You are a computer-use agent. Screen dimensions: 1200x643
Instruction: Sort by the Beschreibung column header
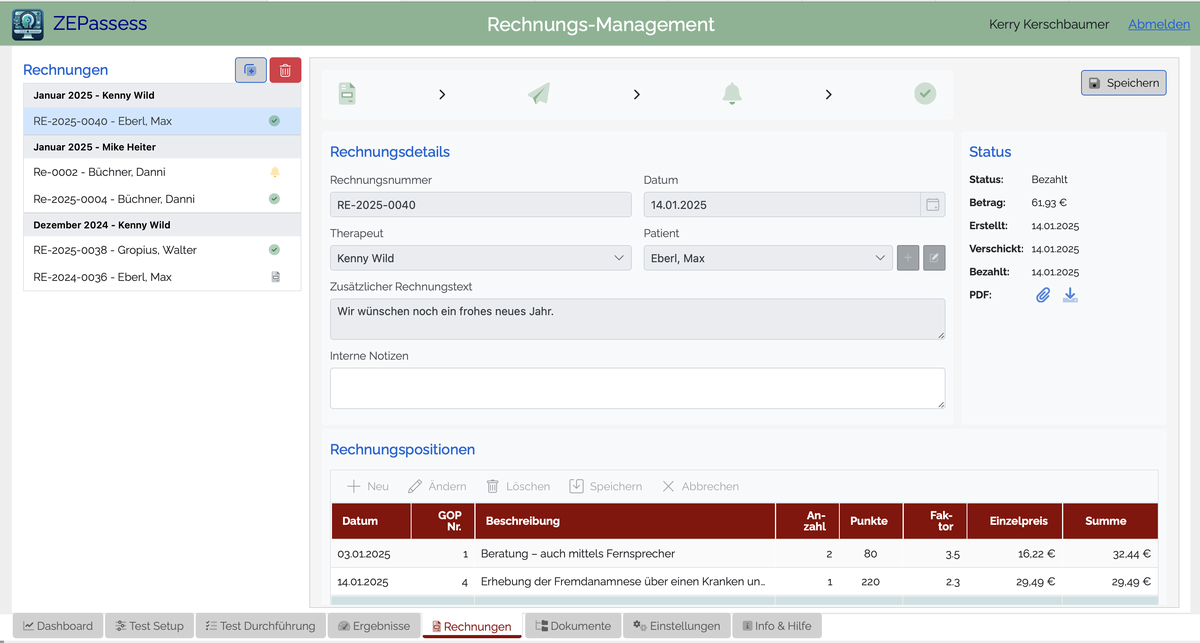tap(625, 521)
